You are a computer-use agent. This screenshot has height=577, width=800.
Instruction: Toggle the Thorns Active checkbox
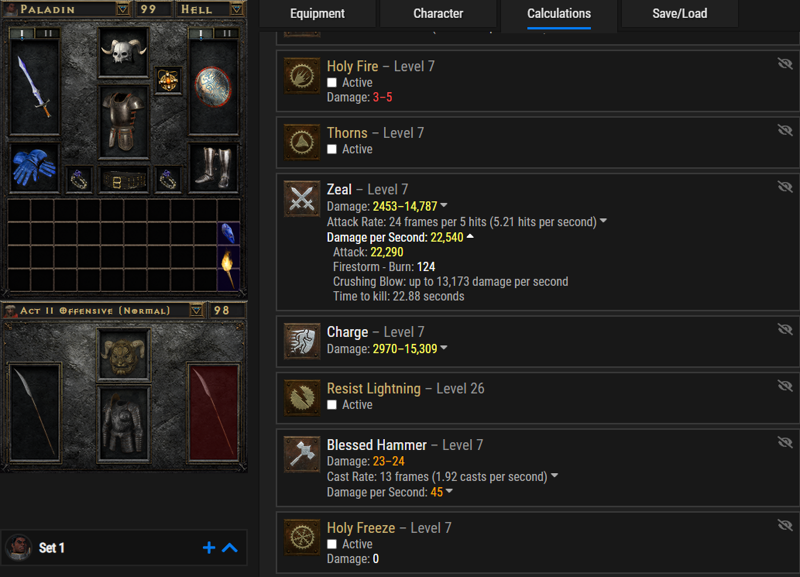point(332,149)
